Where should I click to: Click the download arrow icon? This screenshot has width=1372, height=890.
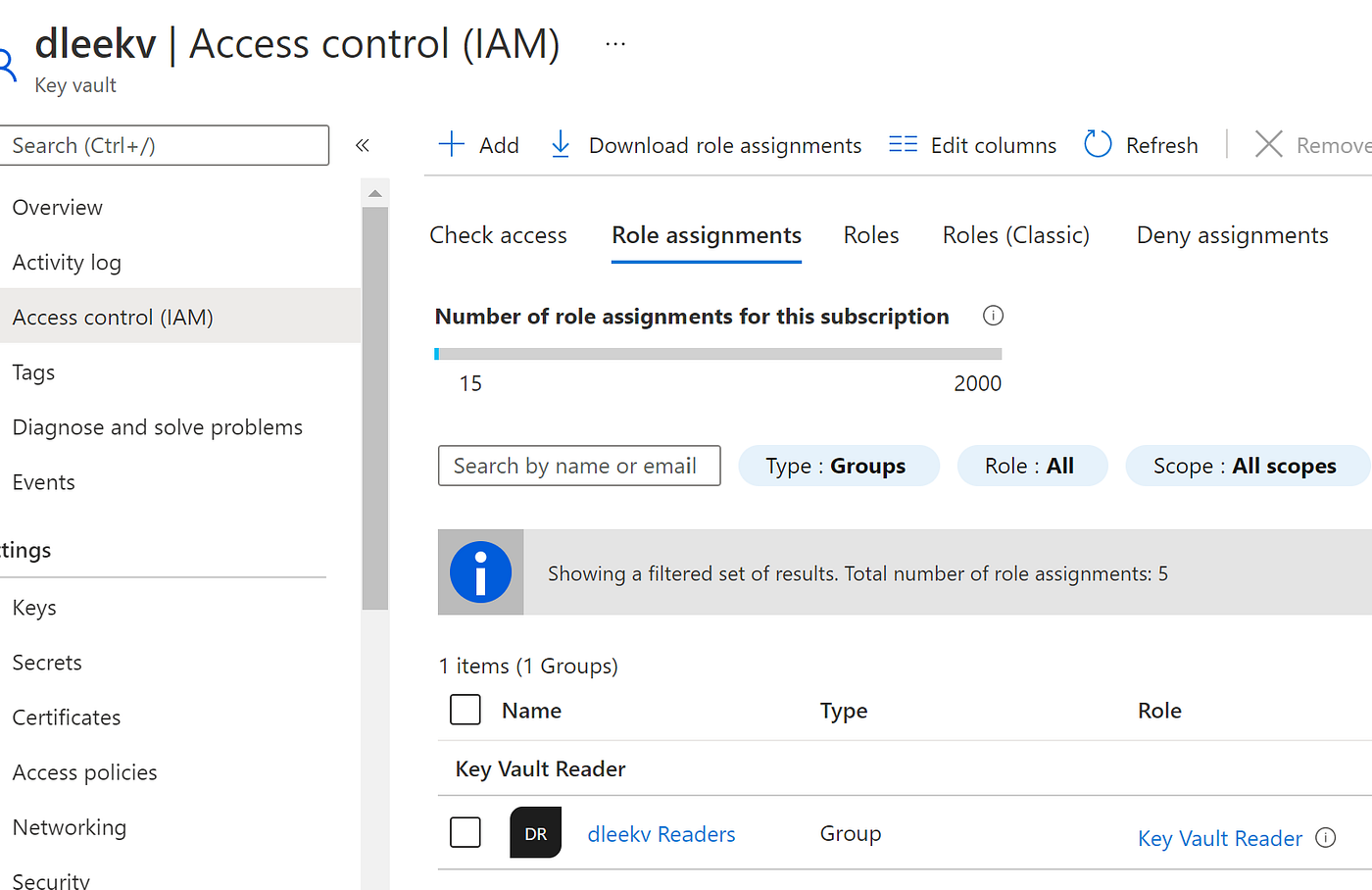[x=560, y=145]
